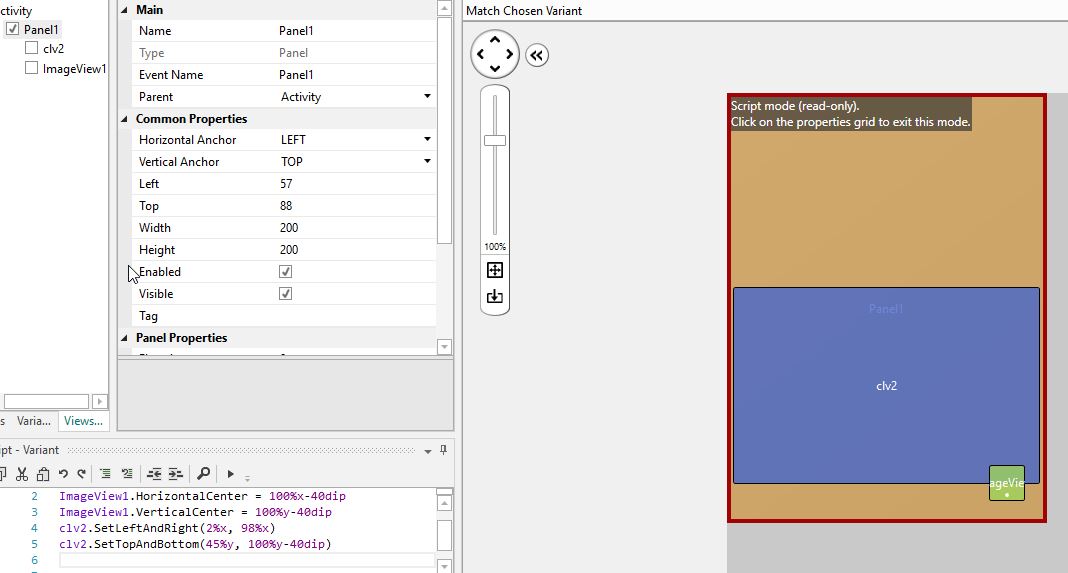Redo the script edit
Viewport: 1068px width, 573px height.
coord(81,474)
